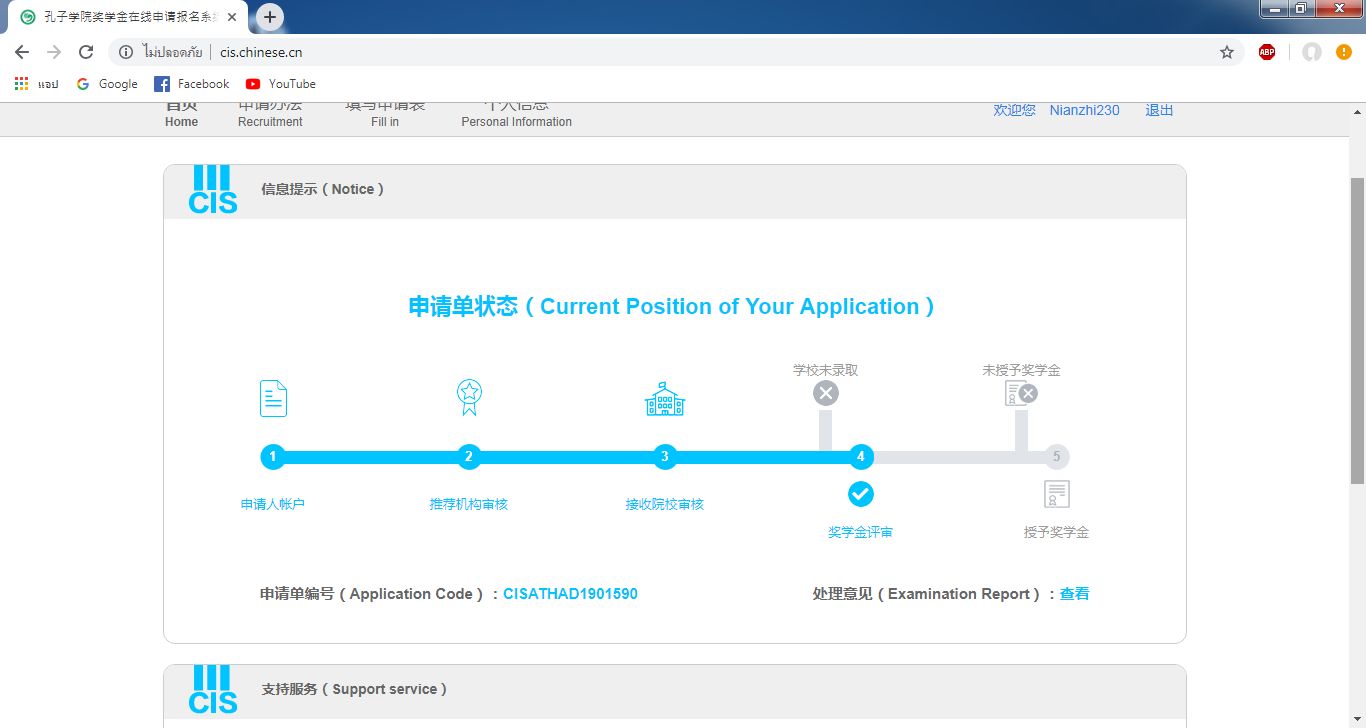1366x728 pixels.
Task: Click the award ribbon icon above step 2
Action: coord(469,397)
